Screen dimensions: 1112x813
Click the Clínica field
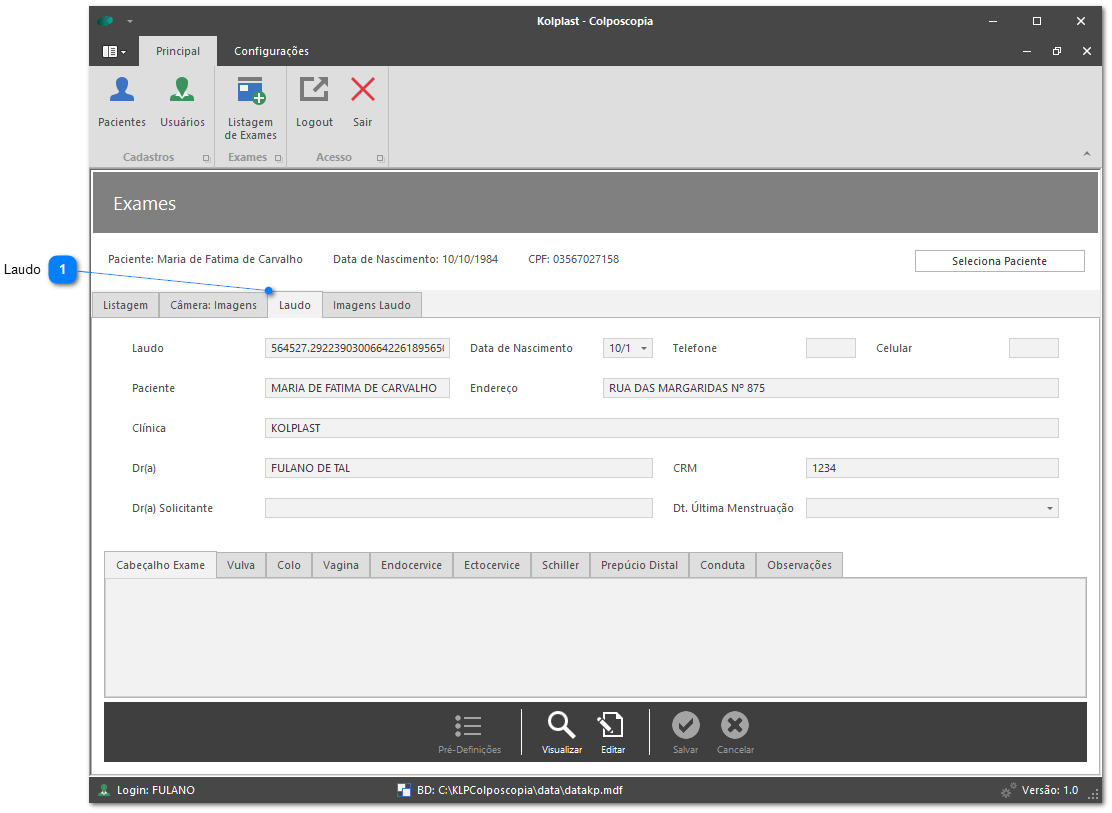coord(662,428)
